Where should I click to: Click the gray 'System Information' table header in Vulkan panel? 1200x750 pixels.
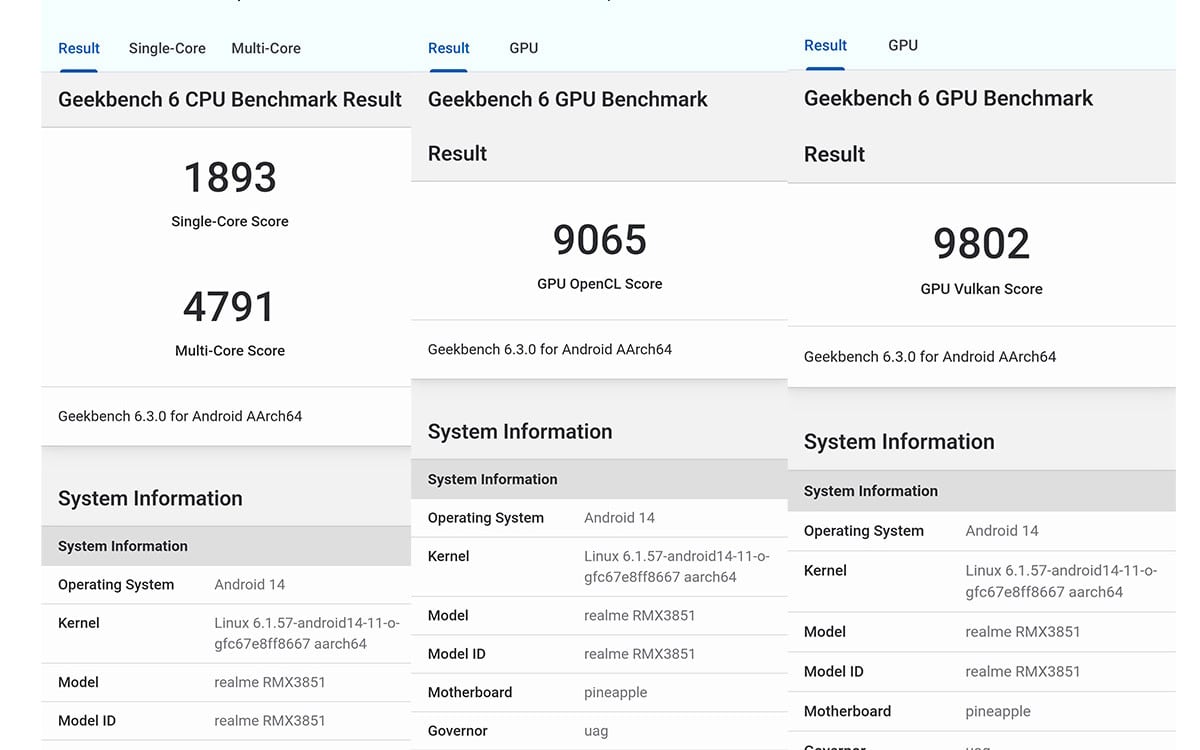pos(982,491)
